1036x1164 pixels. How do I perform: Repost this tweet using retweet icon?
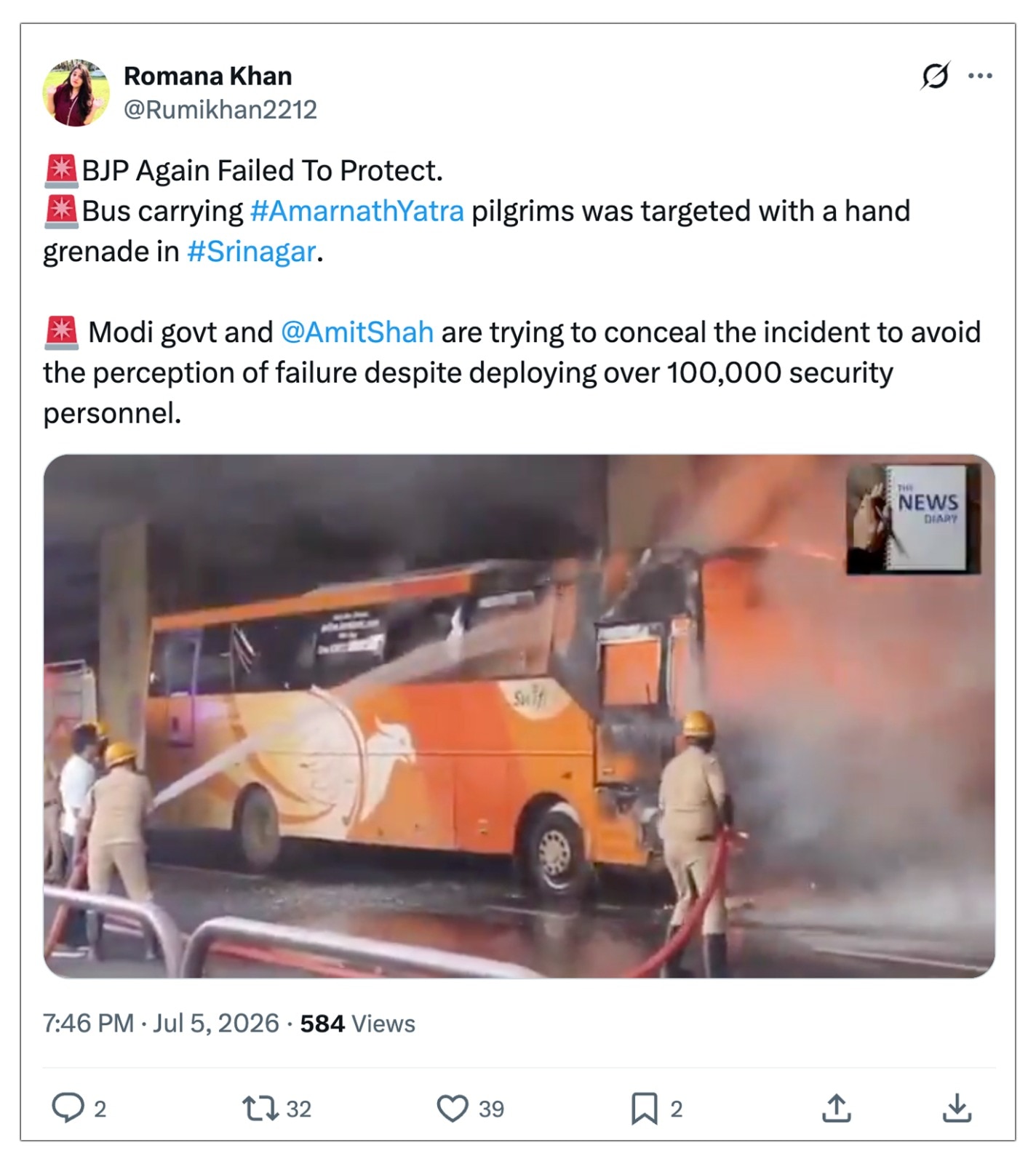(x=259, y=1108)
